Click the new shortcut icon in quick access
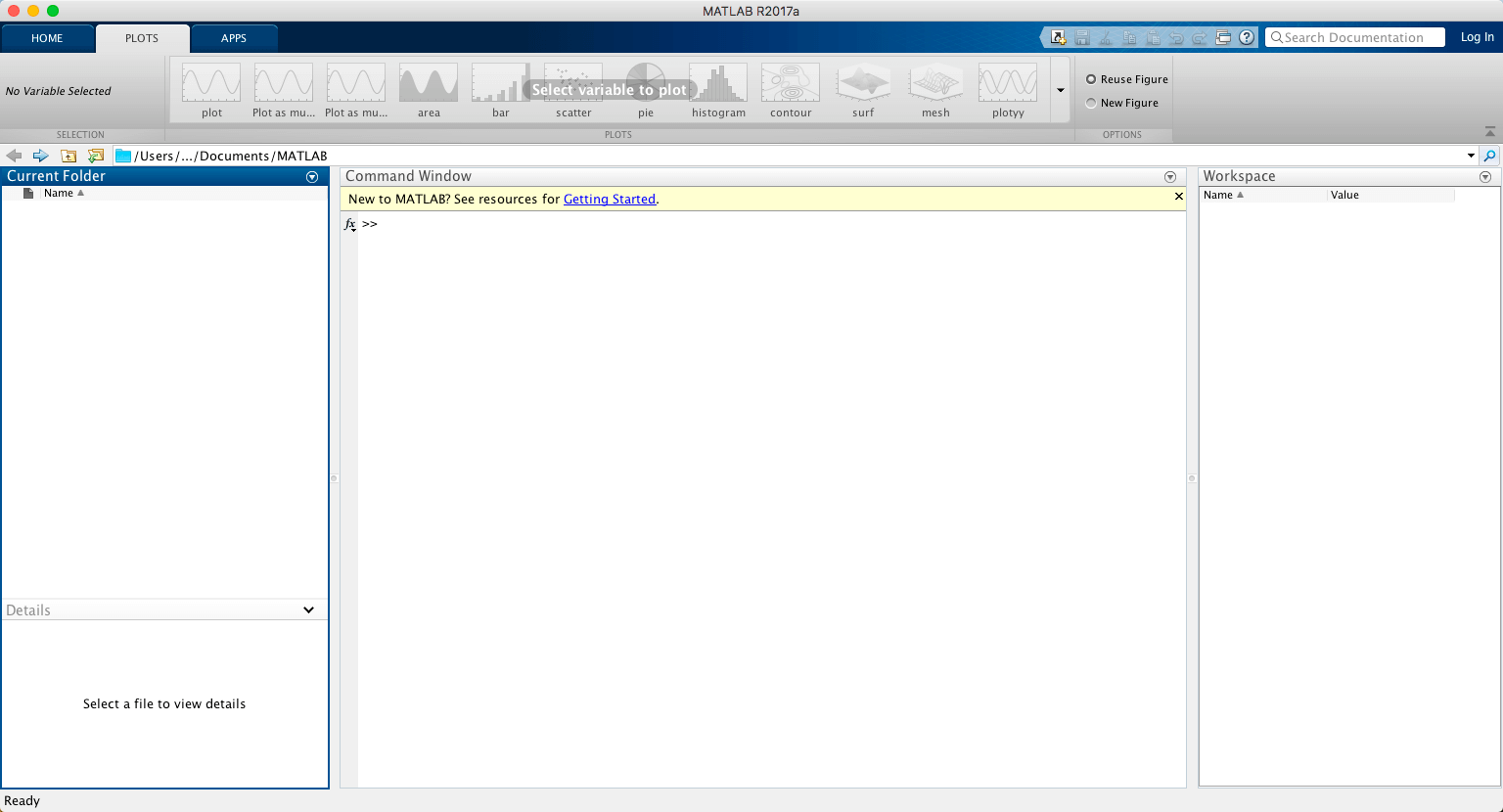 1058,37
